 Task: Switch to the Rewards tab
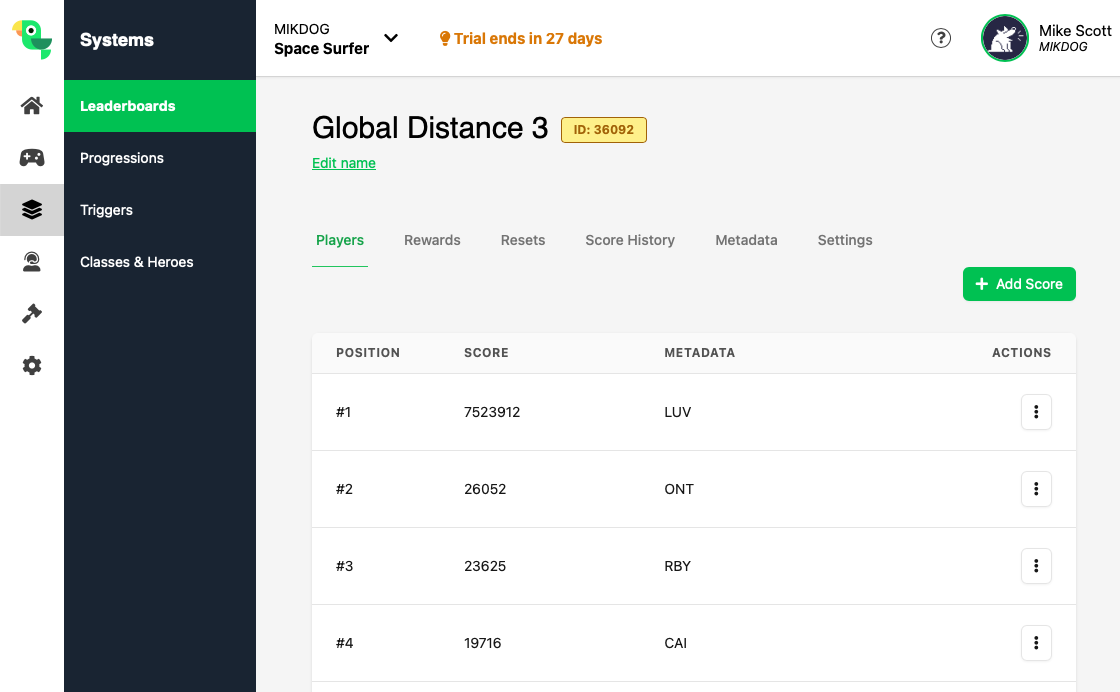(432, 240)
